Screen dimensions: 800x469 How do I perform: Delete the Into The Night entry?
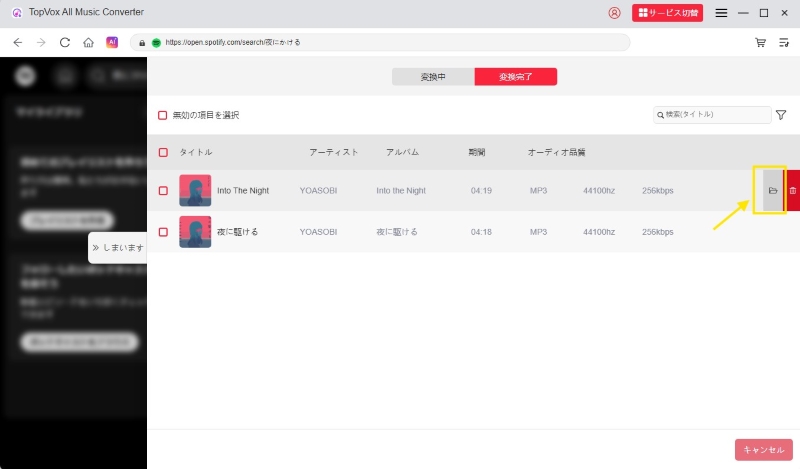(792, 190)
